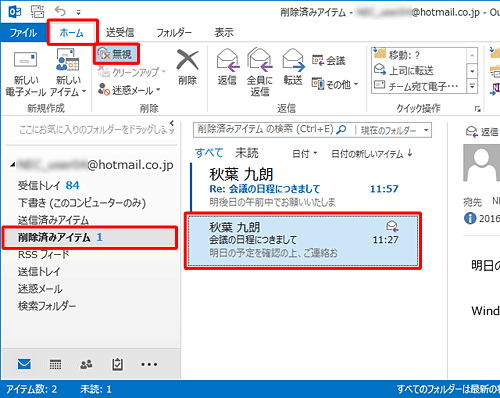
Task: Show All (すべて) messages filter
Action: coord(209,153)
